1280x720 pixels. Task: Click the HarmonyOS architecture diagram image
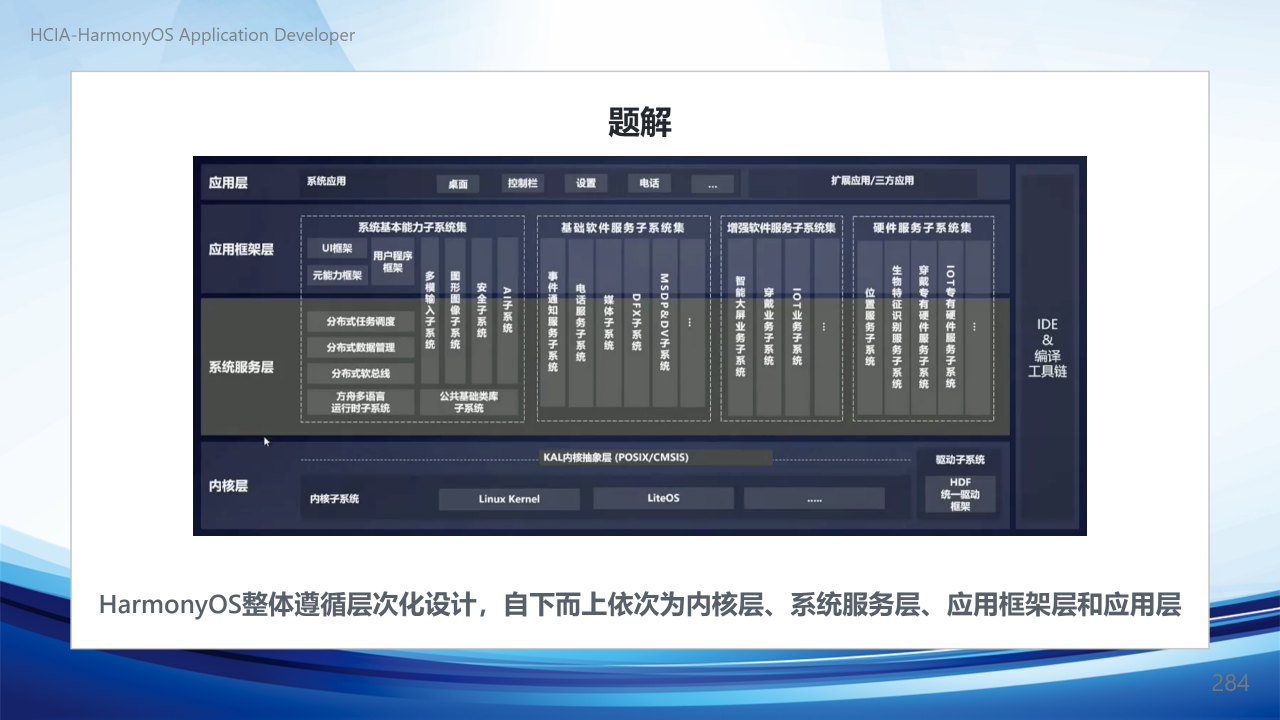pyautogui.click(x=640, y=346)
